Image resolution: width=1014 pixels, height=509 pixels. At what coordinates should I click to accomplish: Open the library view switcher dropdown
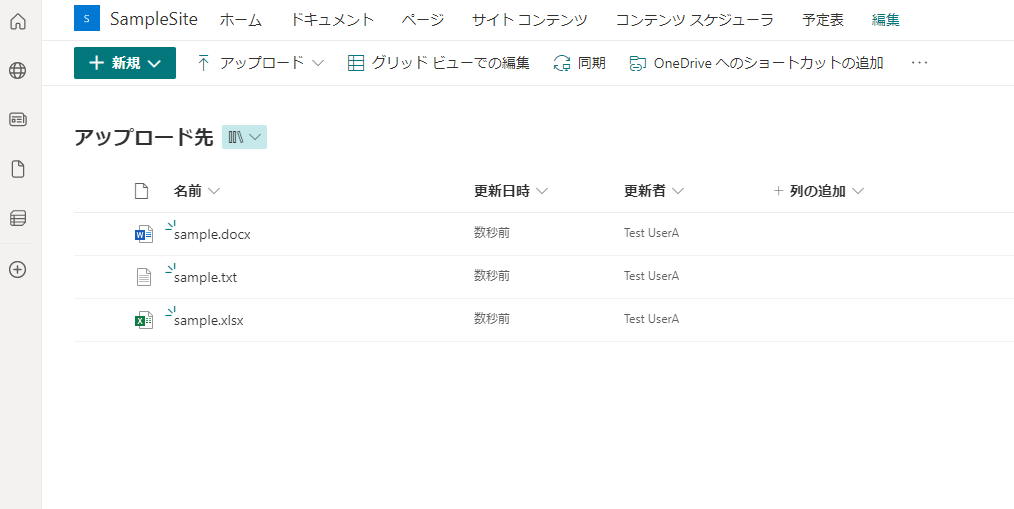click(x=244, y=136)
